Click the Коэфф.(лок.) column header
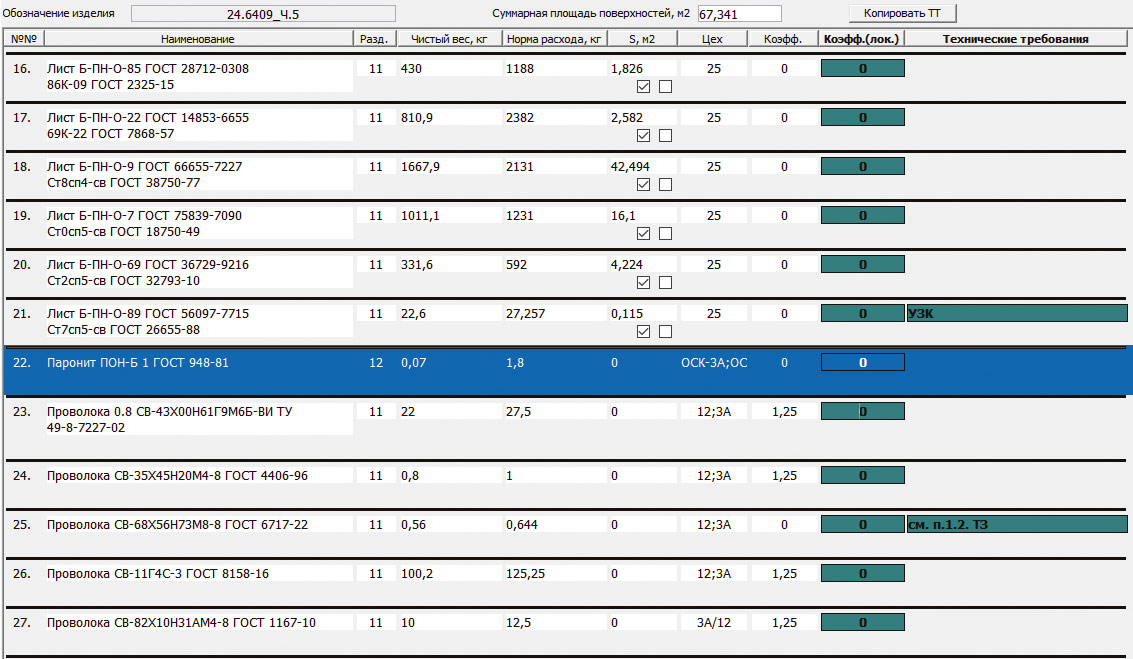Screen dimensions: 1133x659 [x=861, y=39]
